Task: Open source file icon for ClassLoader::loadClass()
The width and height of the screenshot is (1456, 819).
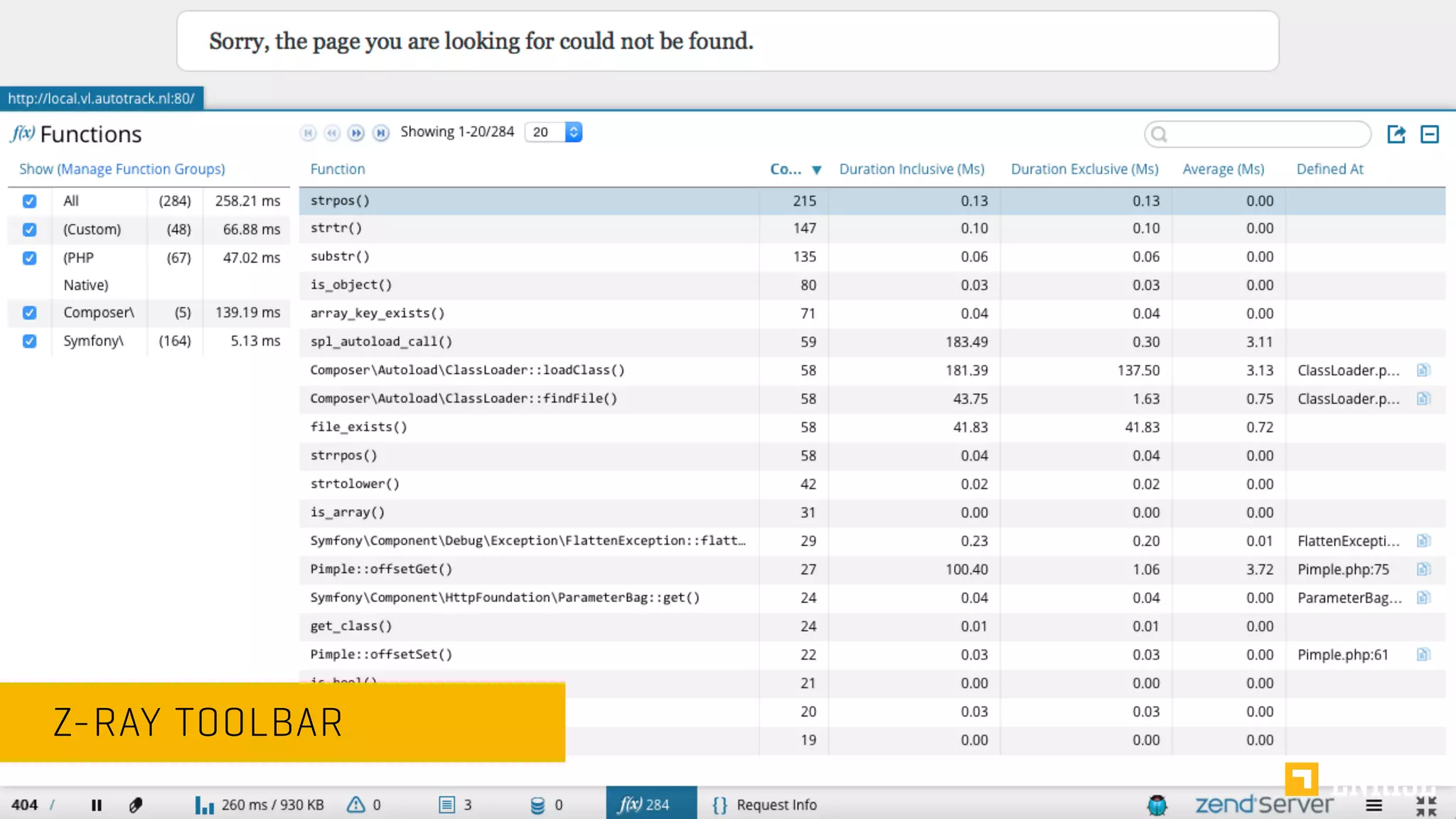Action: coord(1423,370)
